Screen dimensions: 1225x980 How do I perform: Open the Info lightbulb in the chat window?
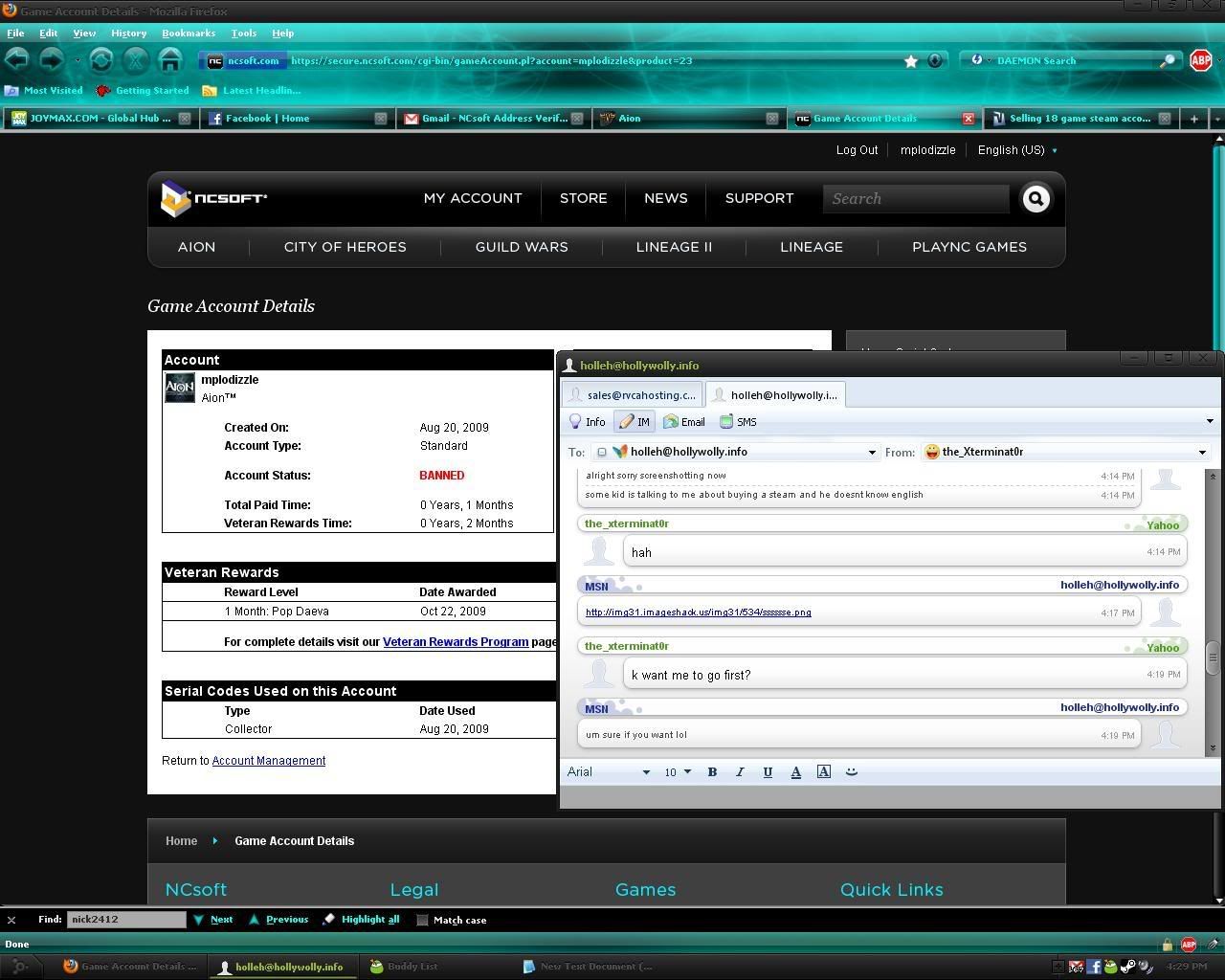(588, 421)
